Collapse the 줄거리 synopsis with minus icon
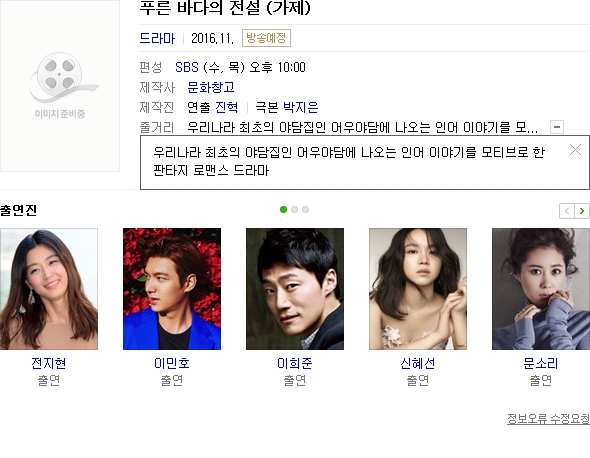Image resolution: width=590 pixels, height=458 pixels. (x=557, y=127)
